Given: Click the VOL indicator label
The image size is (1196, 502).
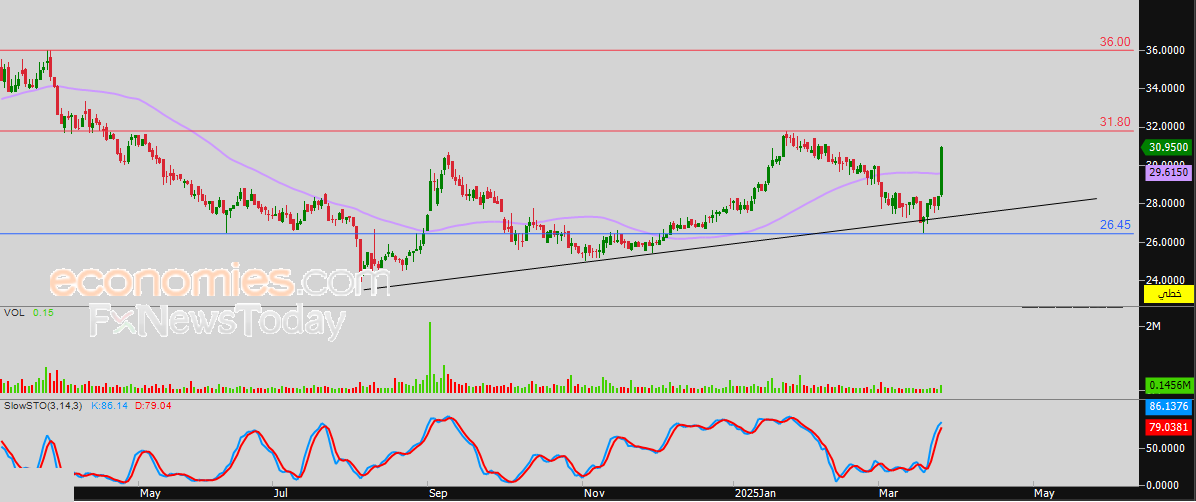Looking at the screenshot, I should pyautogui.click(x=14, y=313).
